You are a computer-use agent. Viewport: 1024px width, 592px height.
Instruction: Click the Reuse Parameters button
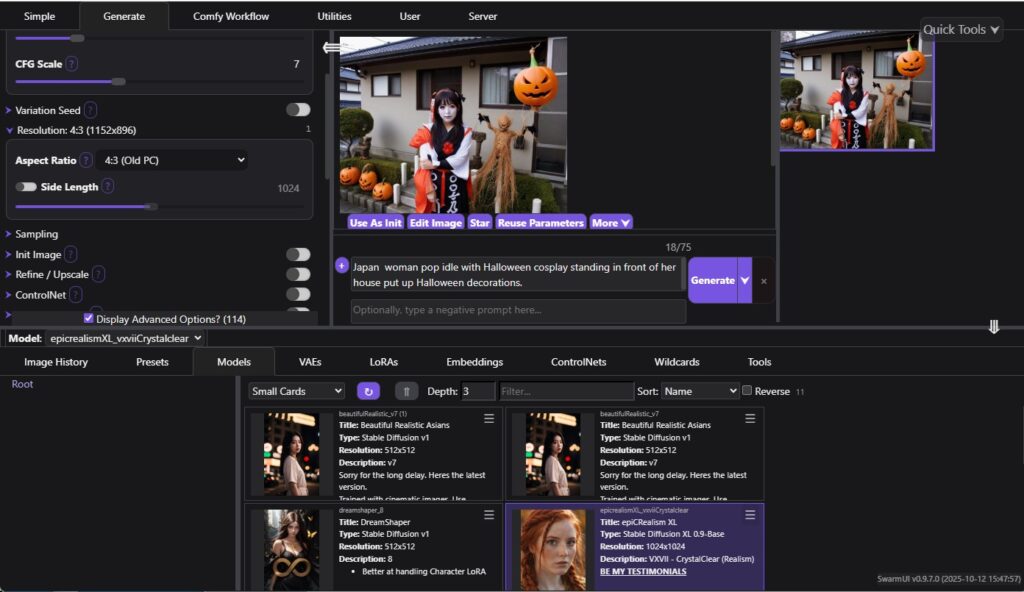coord(540,223)
